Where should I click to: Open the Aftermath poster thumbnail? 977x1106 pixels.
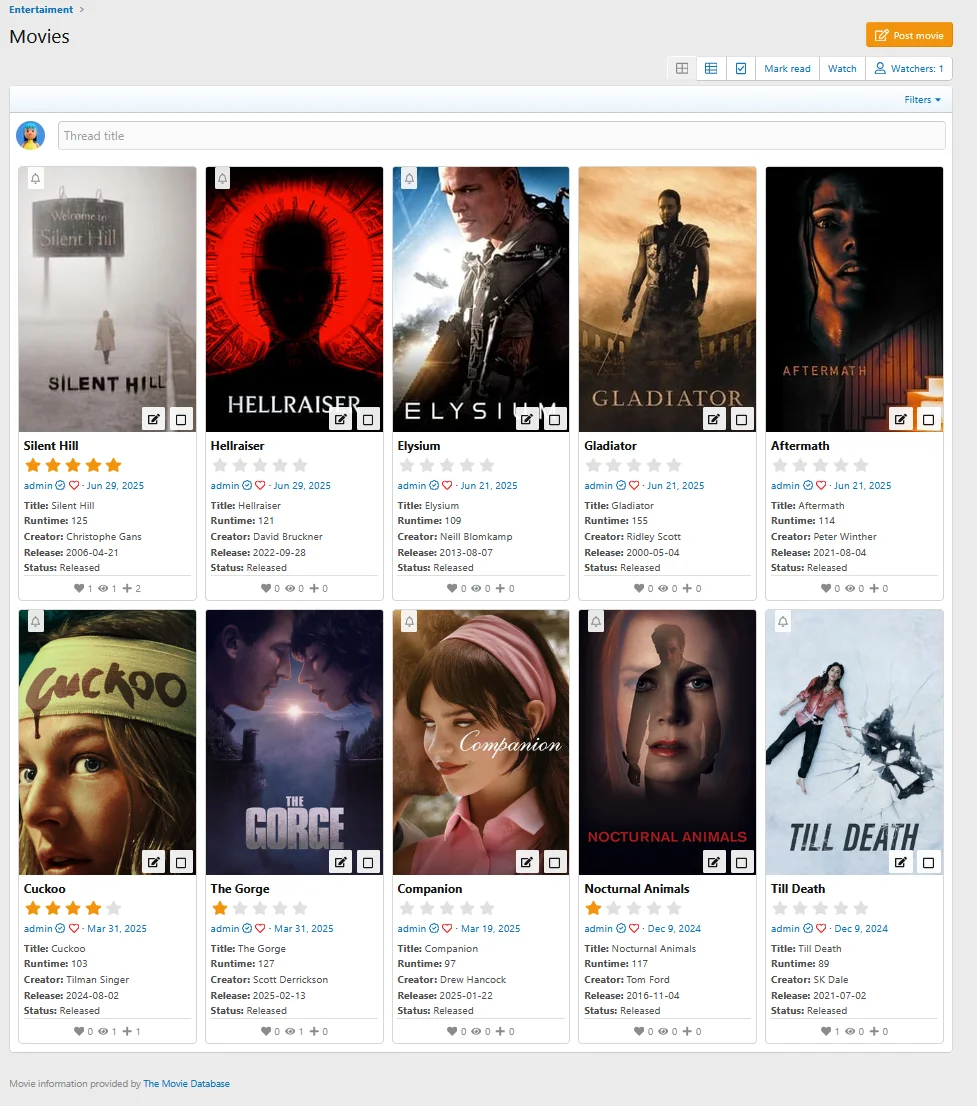[x=854, y=299]
